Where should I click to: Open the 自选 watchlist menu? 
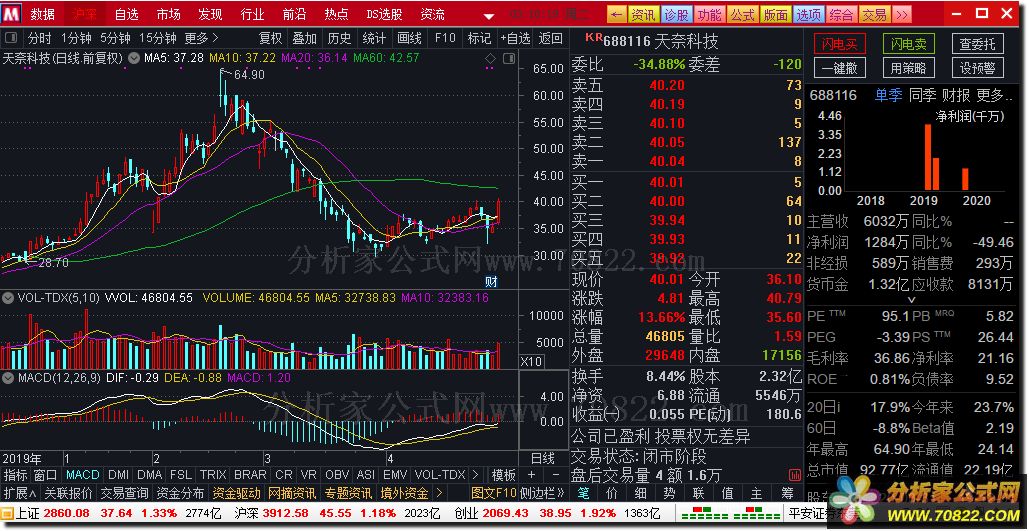127,14
